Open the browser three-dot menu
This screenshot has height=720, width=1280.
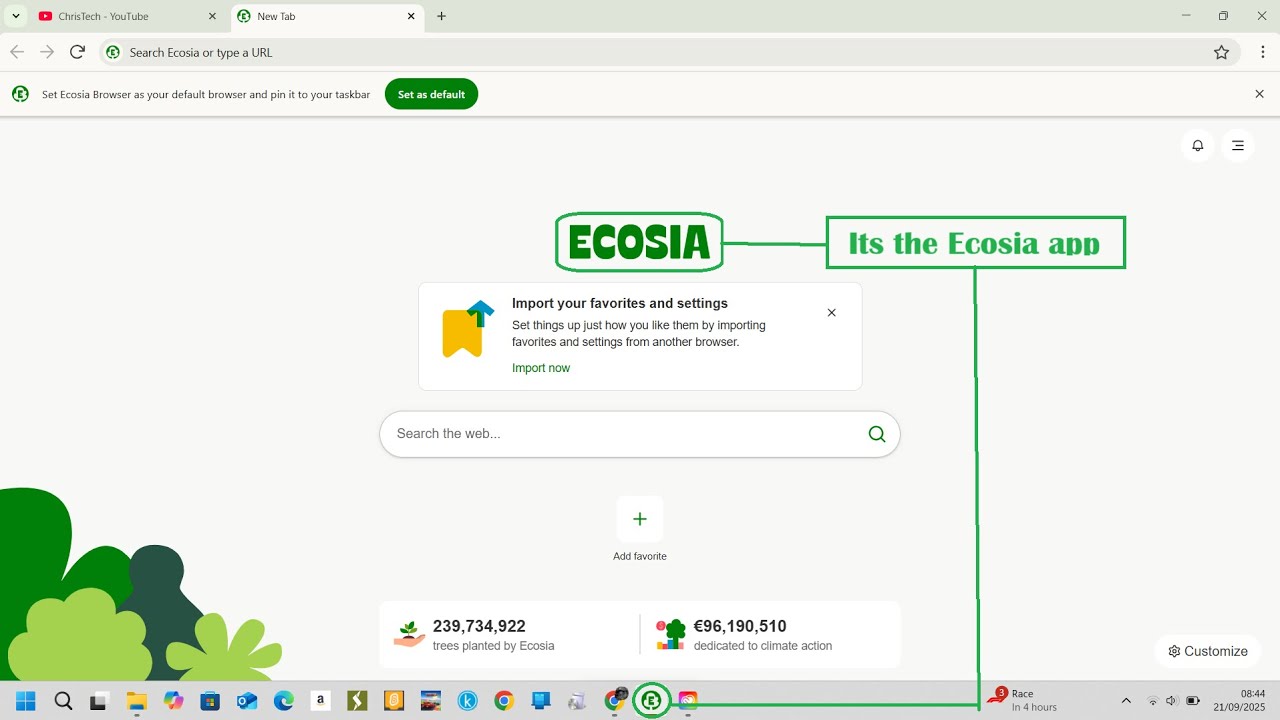1263,52
